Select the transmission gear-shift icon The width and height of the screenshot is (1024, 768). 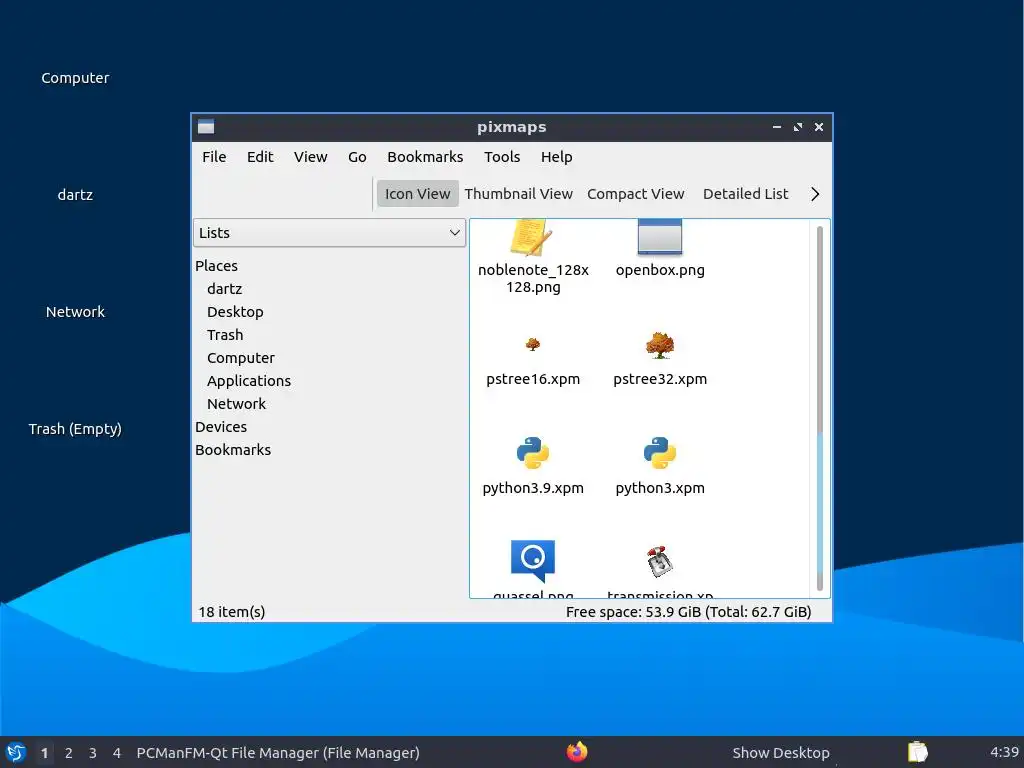[660, 561]
